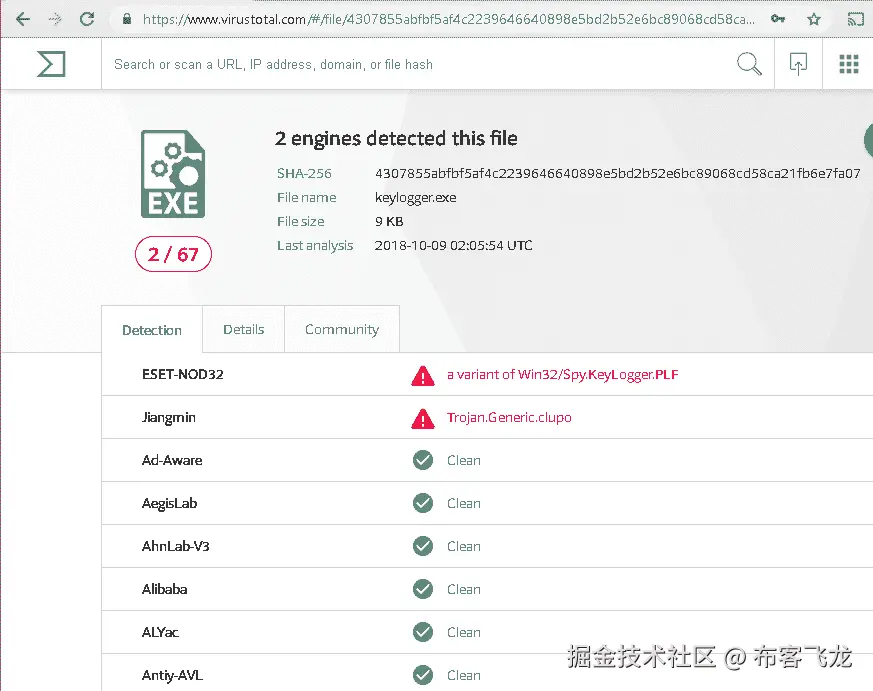Screen dimensions: 873x691
Task: Click the Jiangmin engine name
Action: pyautogui.click(x=169, y=418)
